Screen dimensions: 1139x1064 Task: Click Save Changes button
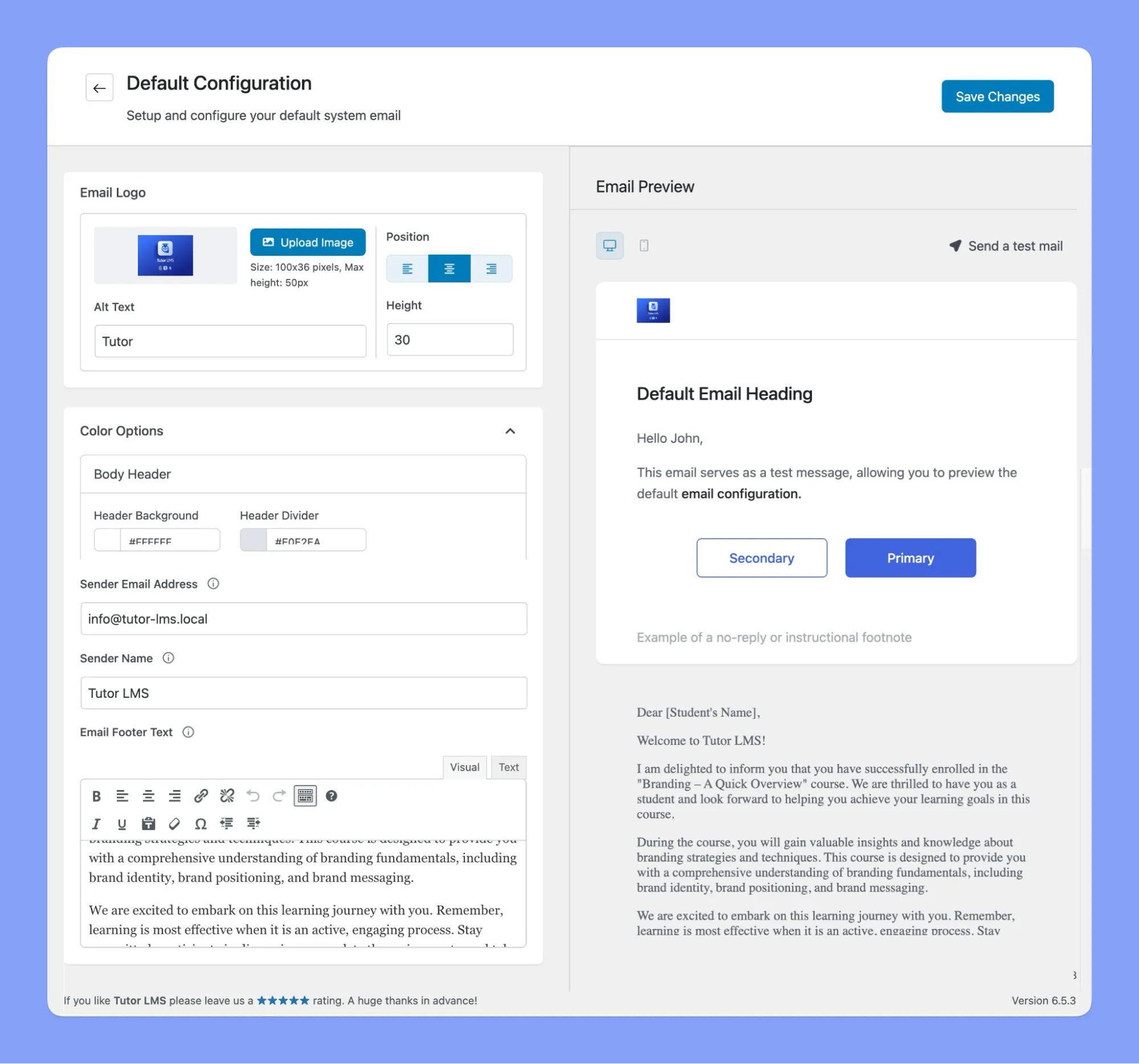997,96
